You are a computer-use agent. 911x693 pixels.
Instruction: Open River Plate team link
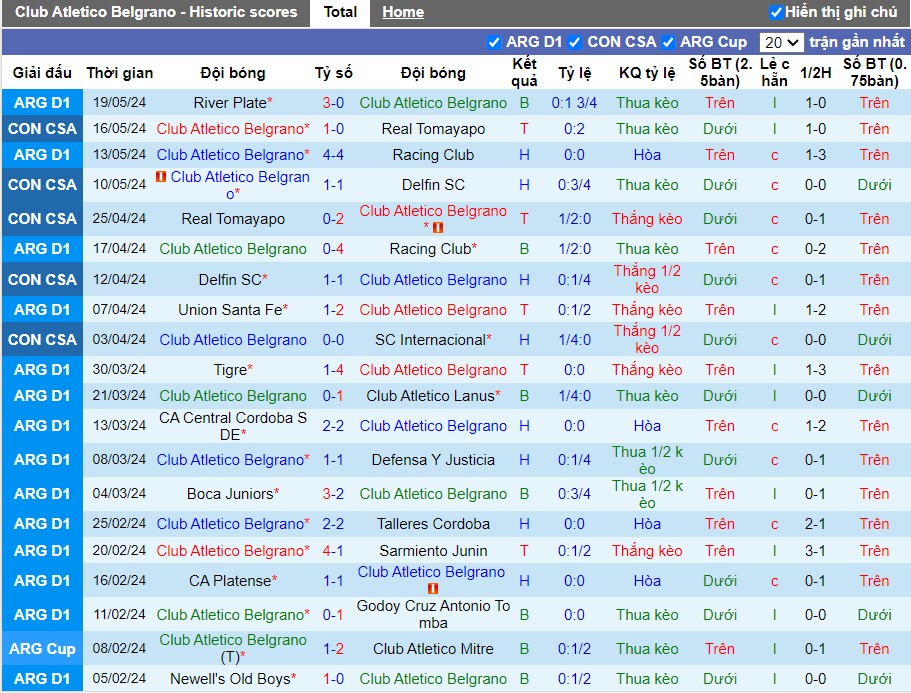click(x=230, y=103)
